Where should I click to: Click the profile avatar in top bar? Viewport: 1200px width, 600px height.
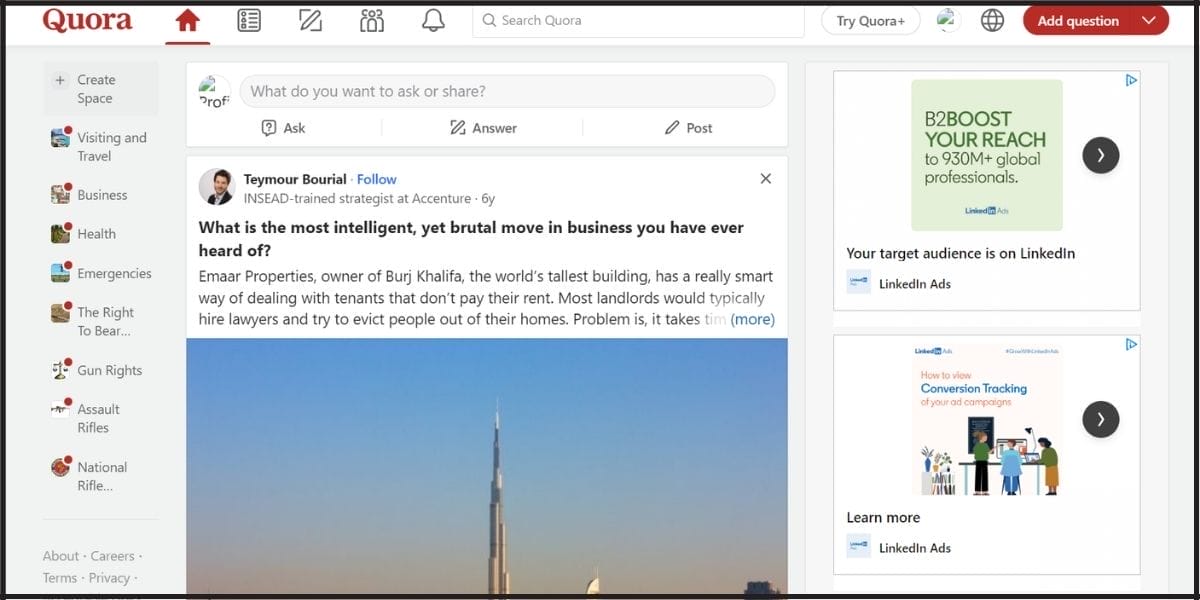coord(947,21)
